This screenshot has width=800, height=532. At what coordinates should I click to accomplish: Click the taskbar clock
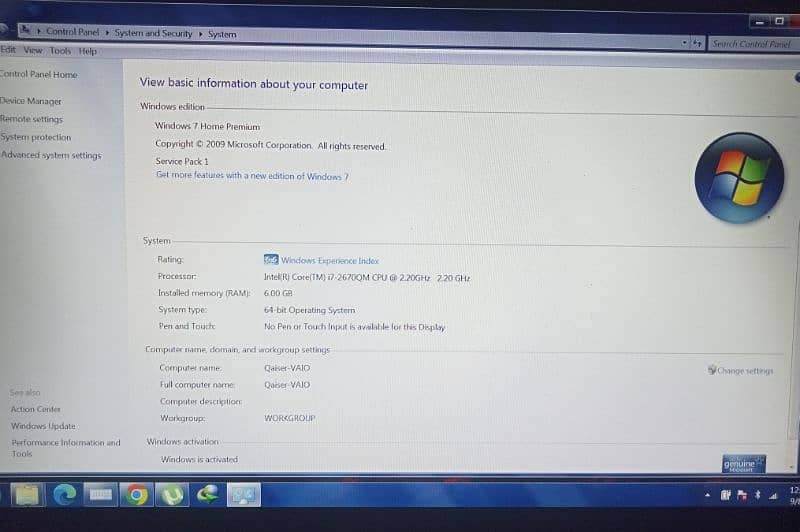coord(794,496)
